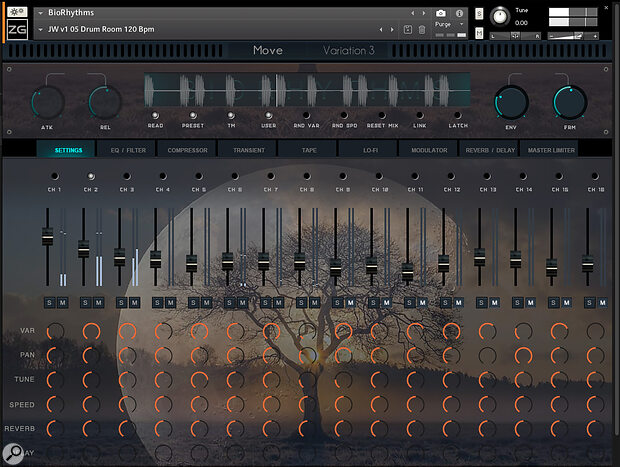The width and height of the screenshot is (620, 467).
Task: Click the TUNE knob for channel 5
Action: click(199, 380)
